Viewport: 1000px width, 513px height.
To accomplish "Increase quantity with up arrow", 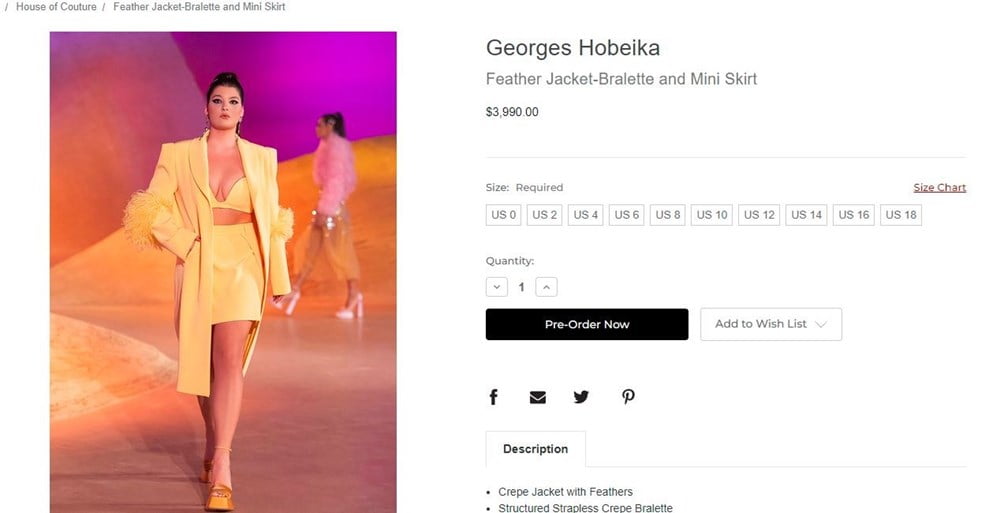I will 546,287.
